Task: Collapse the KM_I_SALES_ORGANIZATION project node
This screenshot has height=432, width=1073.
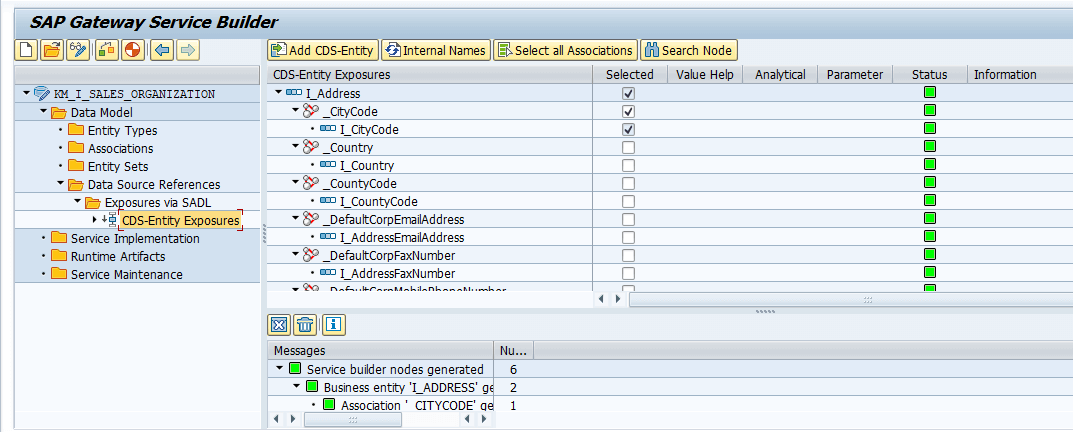Action: (x=26, y=94)
